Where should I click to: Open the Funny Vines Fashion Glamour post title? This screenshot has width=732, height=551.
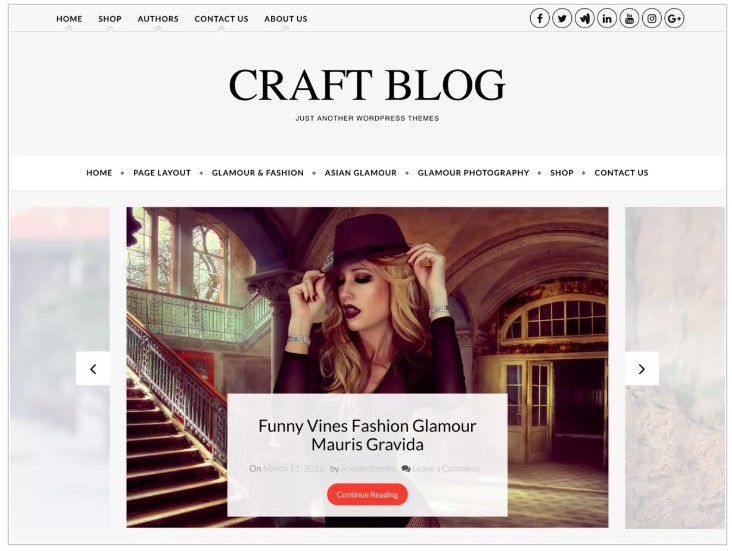[x=367, y=435]
